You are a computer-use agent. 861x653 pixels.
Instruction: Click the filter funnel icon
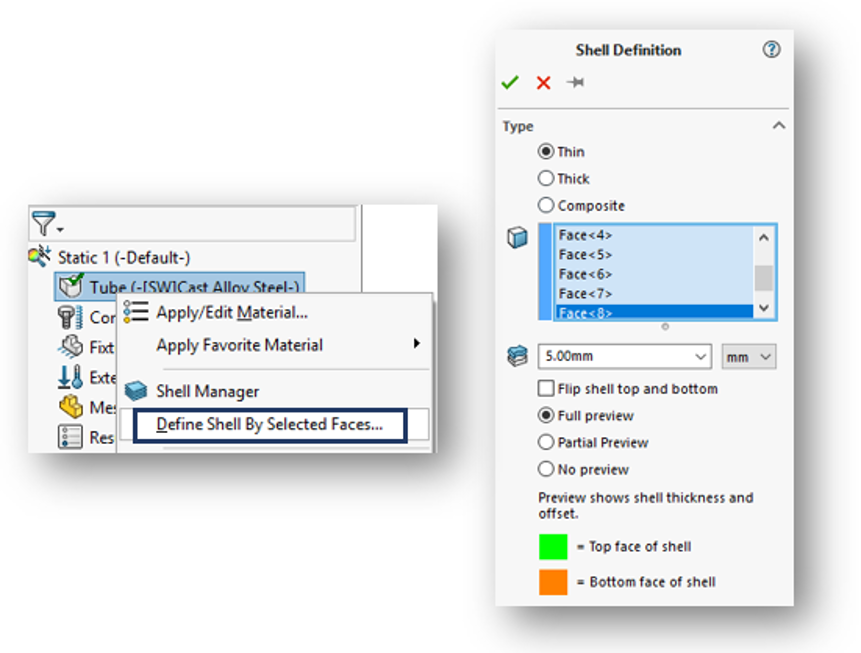click(x=43, y=223)
